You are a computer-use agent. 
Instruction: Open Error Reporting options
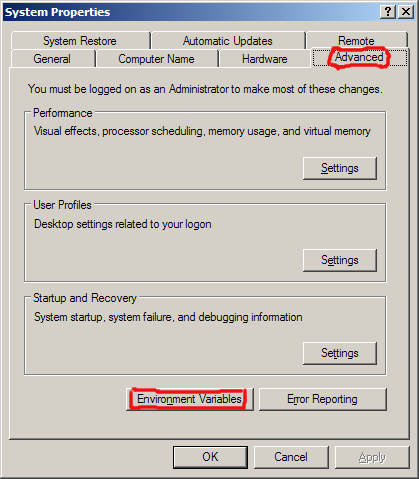(x=322, y=399)
